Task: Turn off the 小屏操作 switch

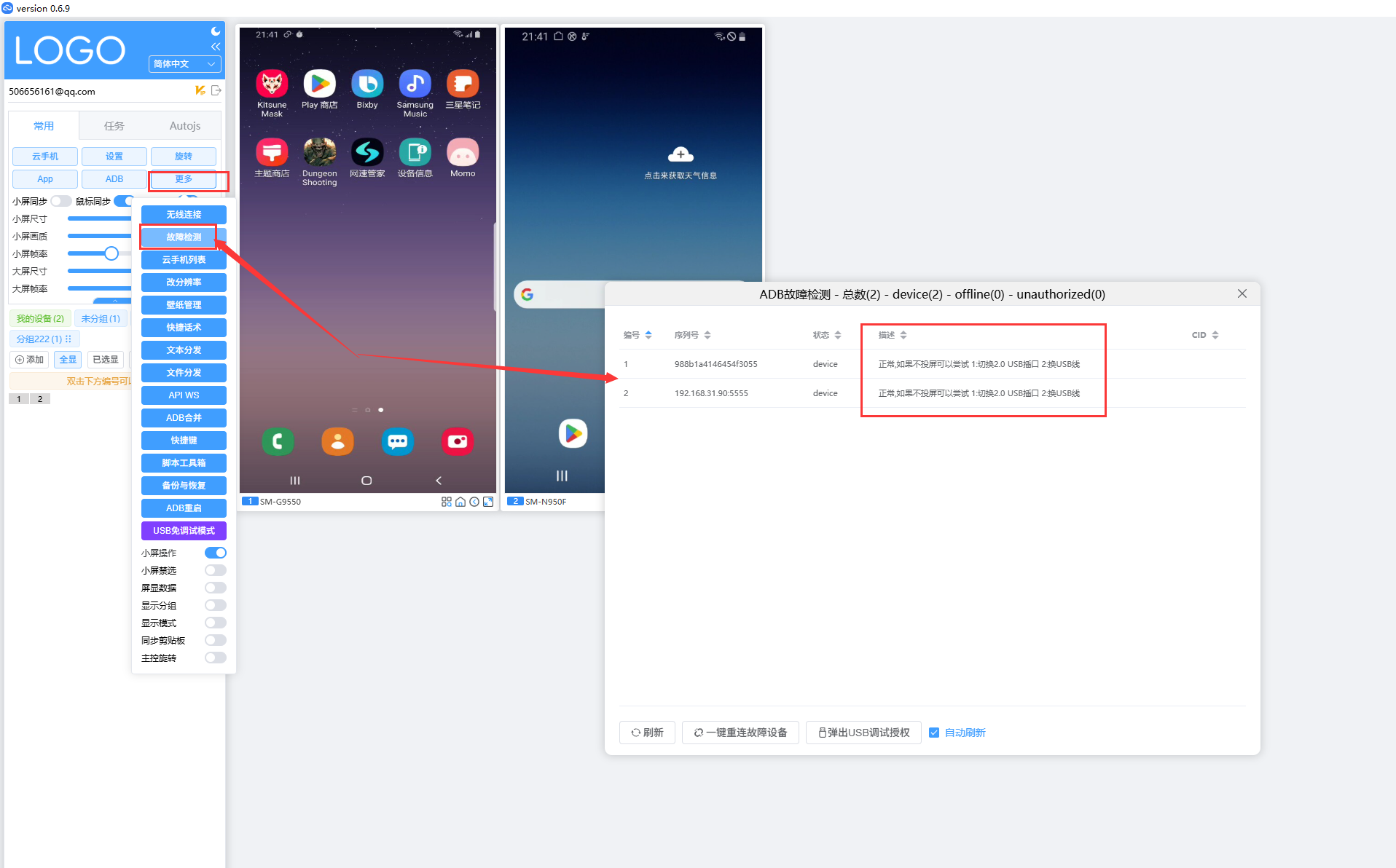Action: (215, 553)
